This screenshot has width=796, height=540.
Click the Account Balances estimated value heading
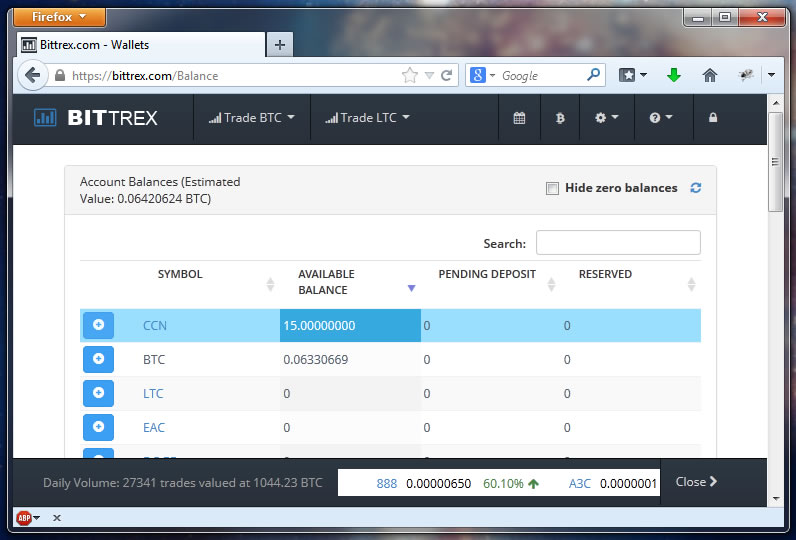tap(160, 190)
